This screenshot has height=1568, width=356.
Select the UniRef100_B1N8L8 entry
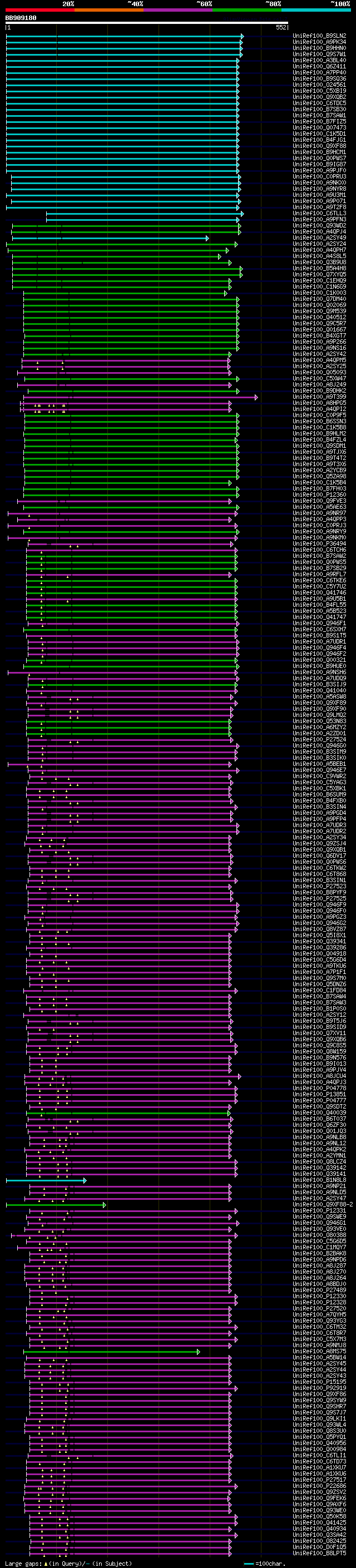coord(319,1180)
